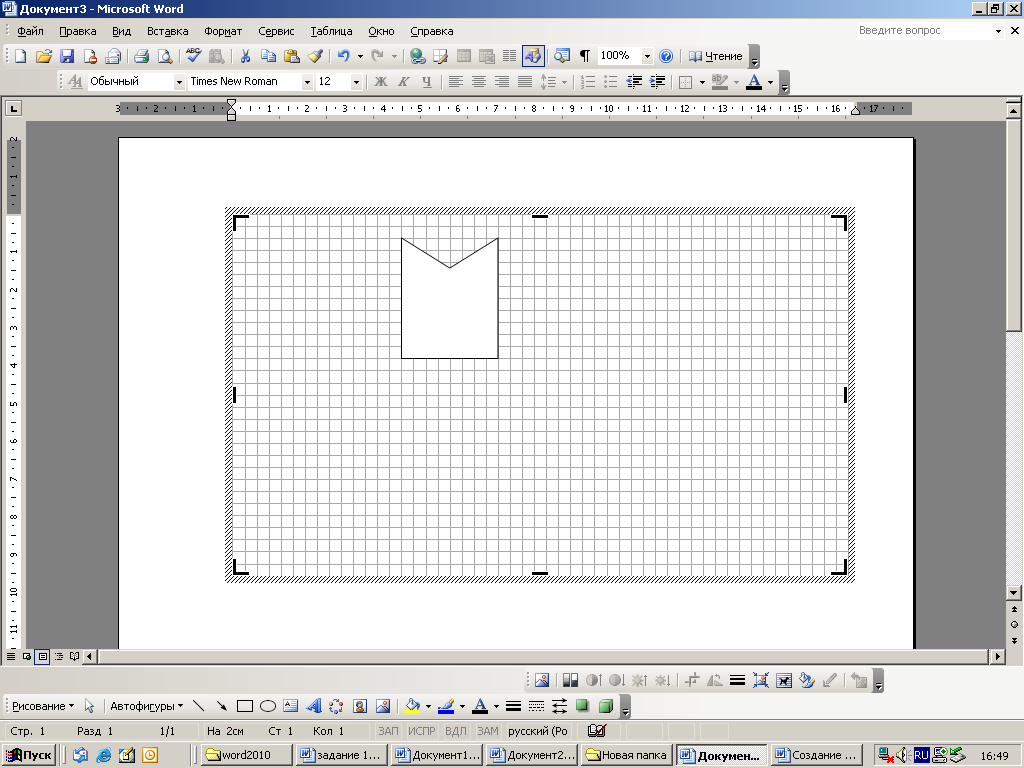The height and width of the screenshot is (768, 1024).
Task: Toggle Center alignment
Action: 479,82
